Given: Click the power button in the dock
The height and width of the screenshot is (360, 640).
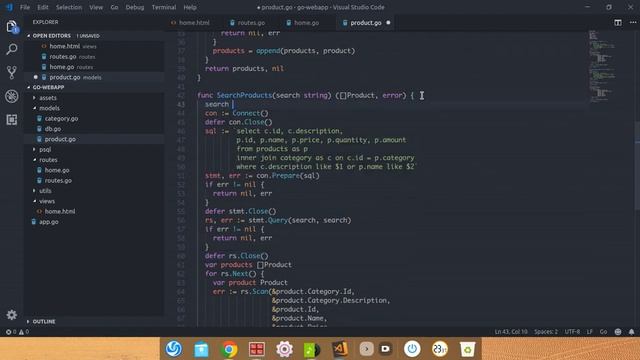Looking at the screenshot, I should [x=412, y=349].
